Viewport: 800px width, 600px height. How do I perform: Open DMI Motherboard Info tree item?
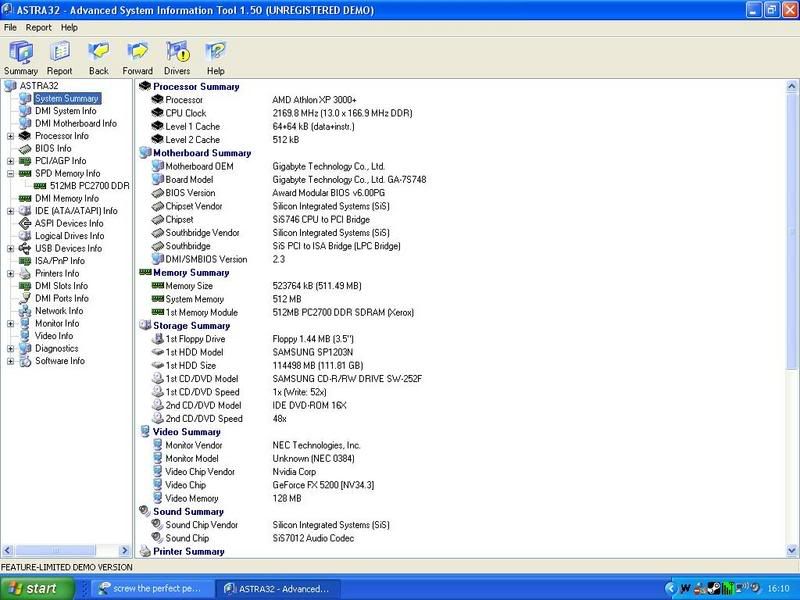click(76, 123)
